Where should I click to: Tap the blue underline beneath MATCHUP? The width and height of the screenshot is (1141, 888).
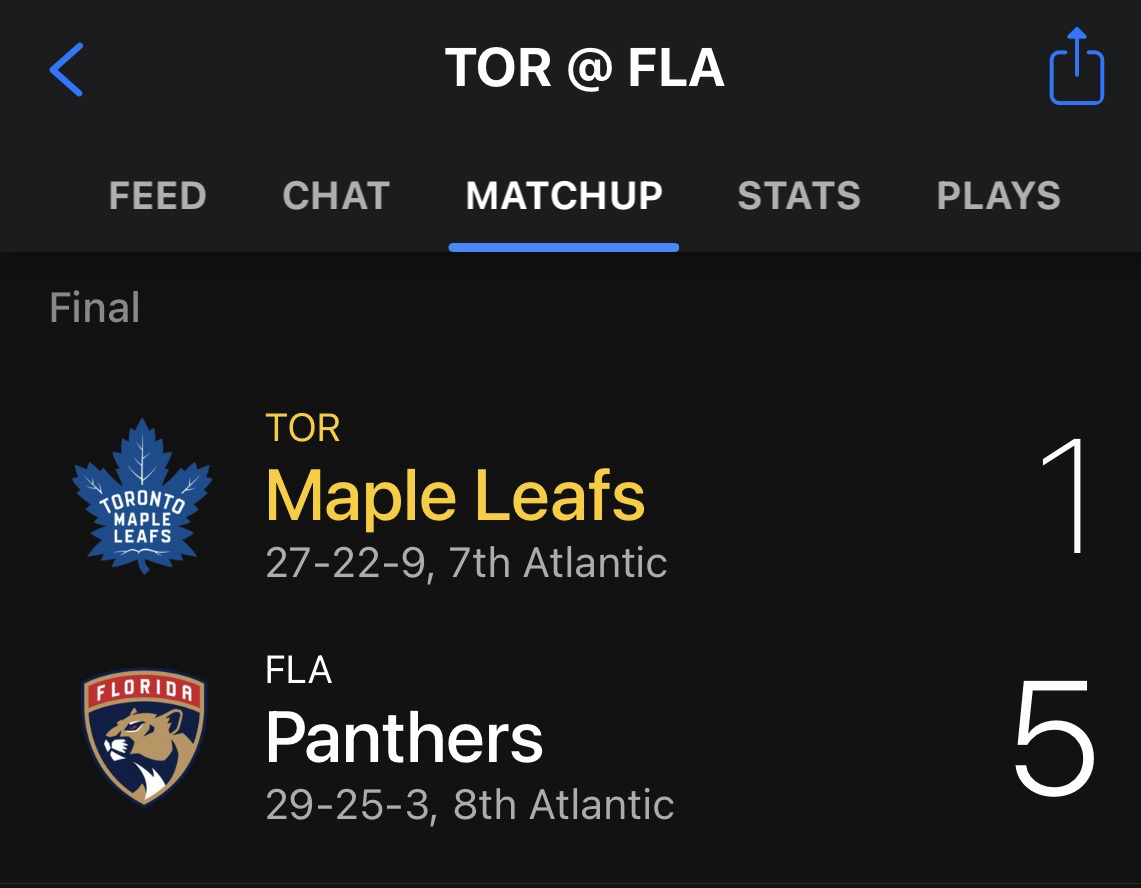[564, 247]
